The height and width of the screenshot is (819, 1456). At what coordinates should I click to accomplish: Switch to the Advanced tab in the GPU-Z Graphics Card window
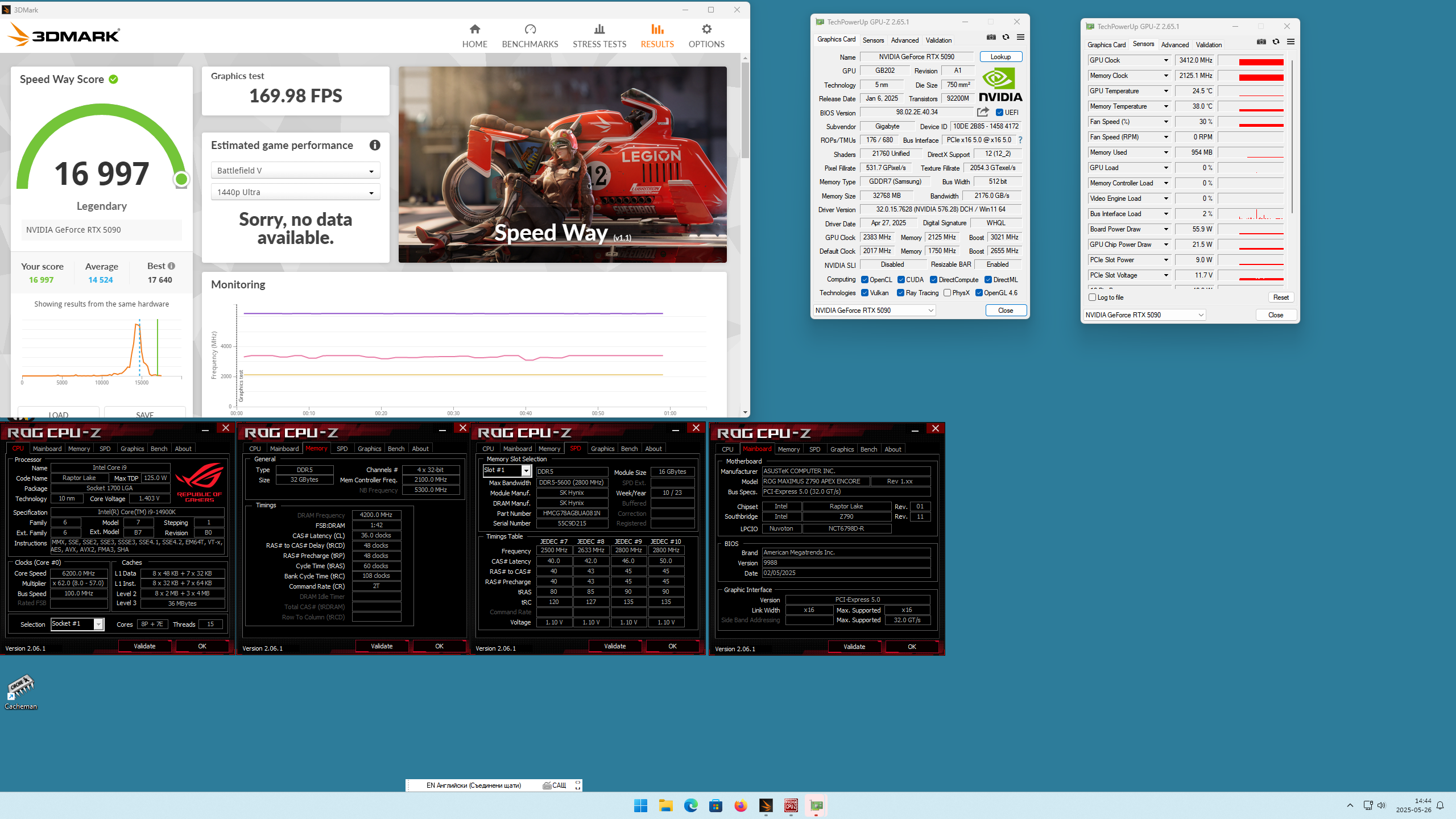[904, 40]
